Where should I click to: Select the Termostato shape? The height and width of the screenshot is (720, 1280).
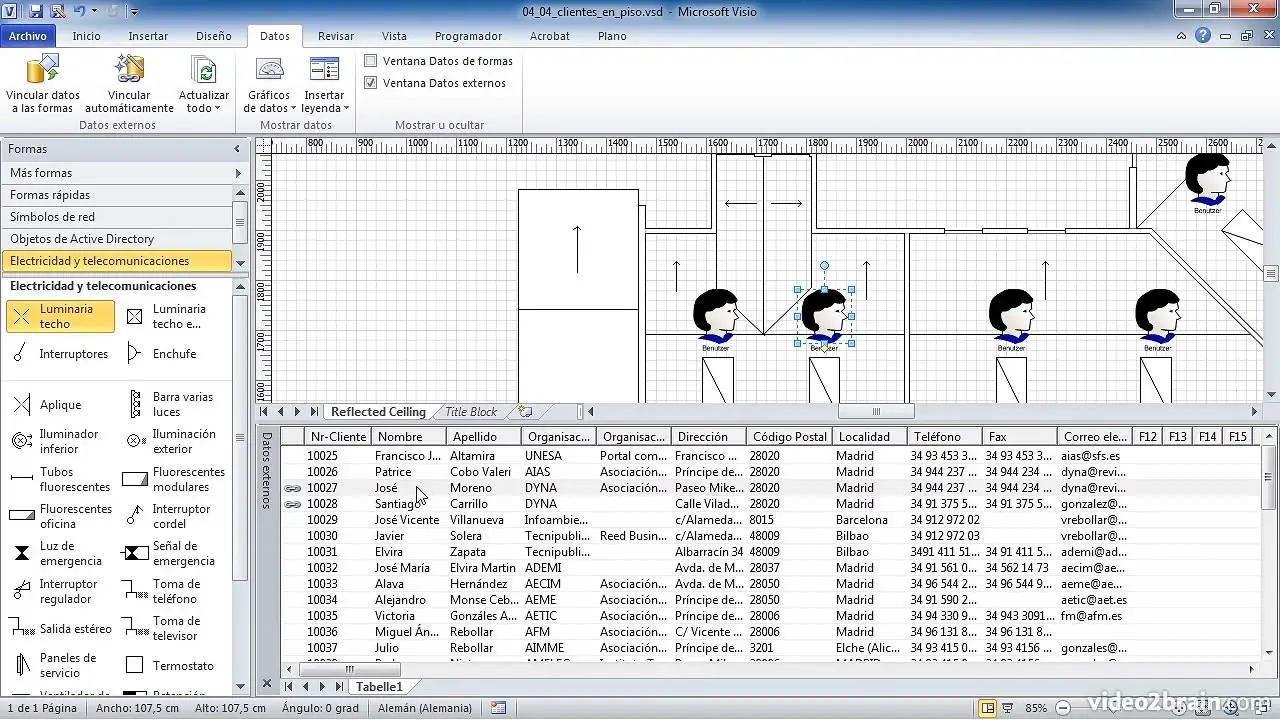(x=172, y=665)
